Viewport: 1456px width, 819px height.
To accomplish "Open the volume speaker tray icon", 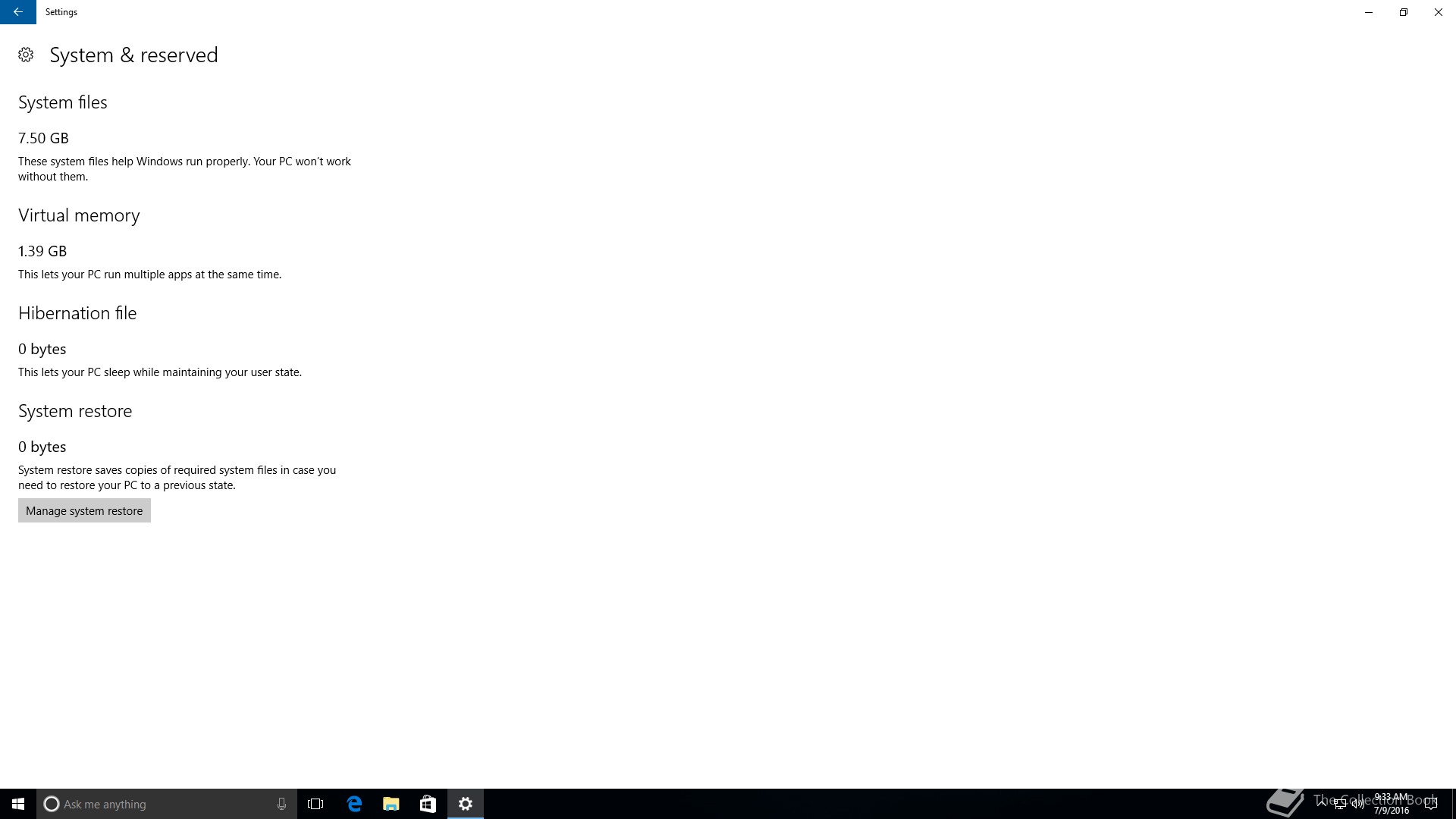I will pyautogui.click(x=1357, y=805).
